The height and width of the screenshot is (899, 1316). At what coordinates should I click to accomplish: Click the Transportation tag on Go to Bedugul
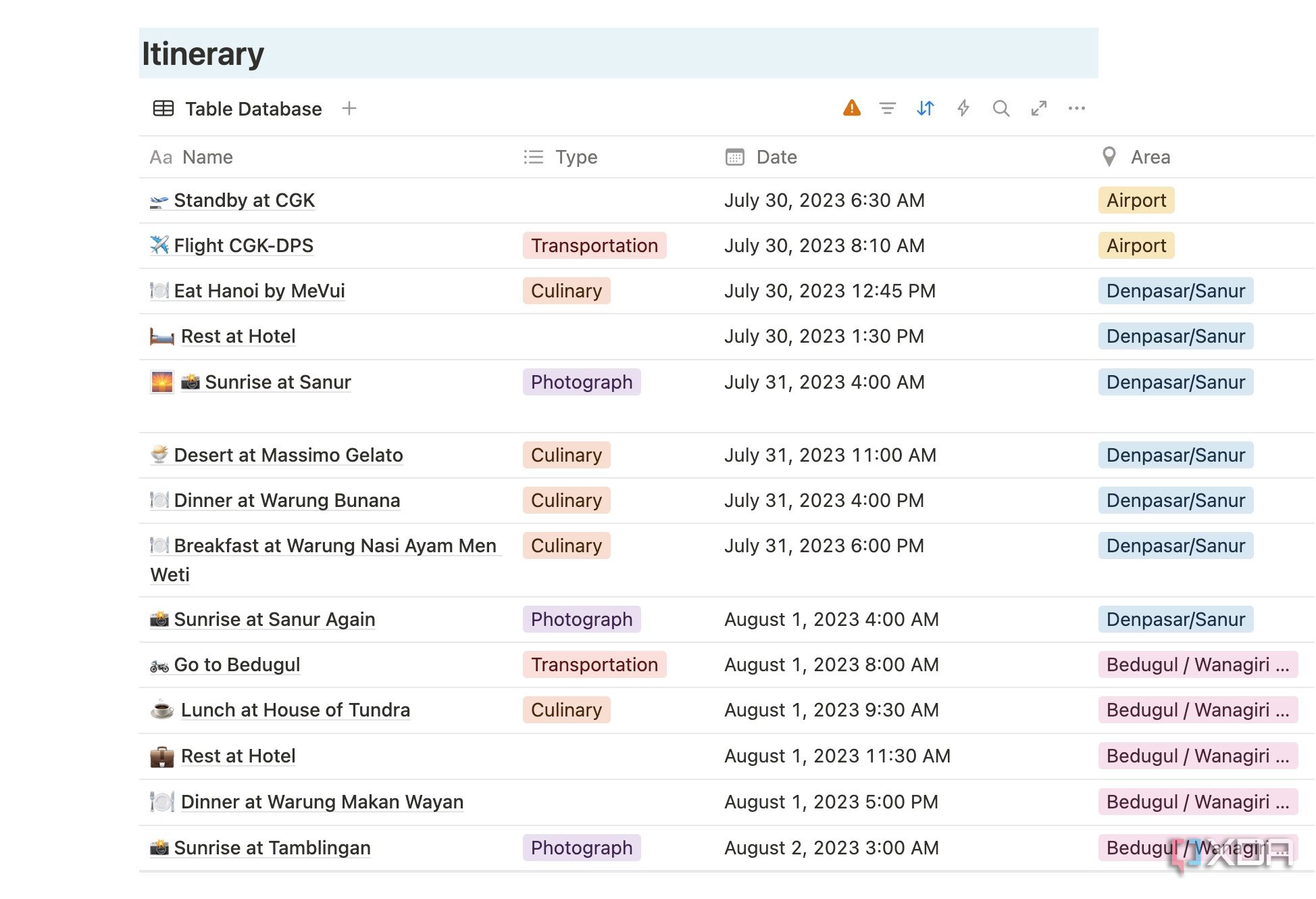click(594, 664)
